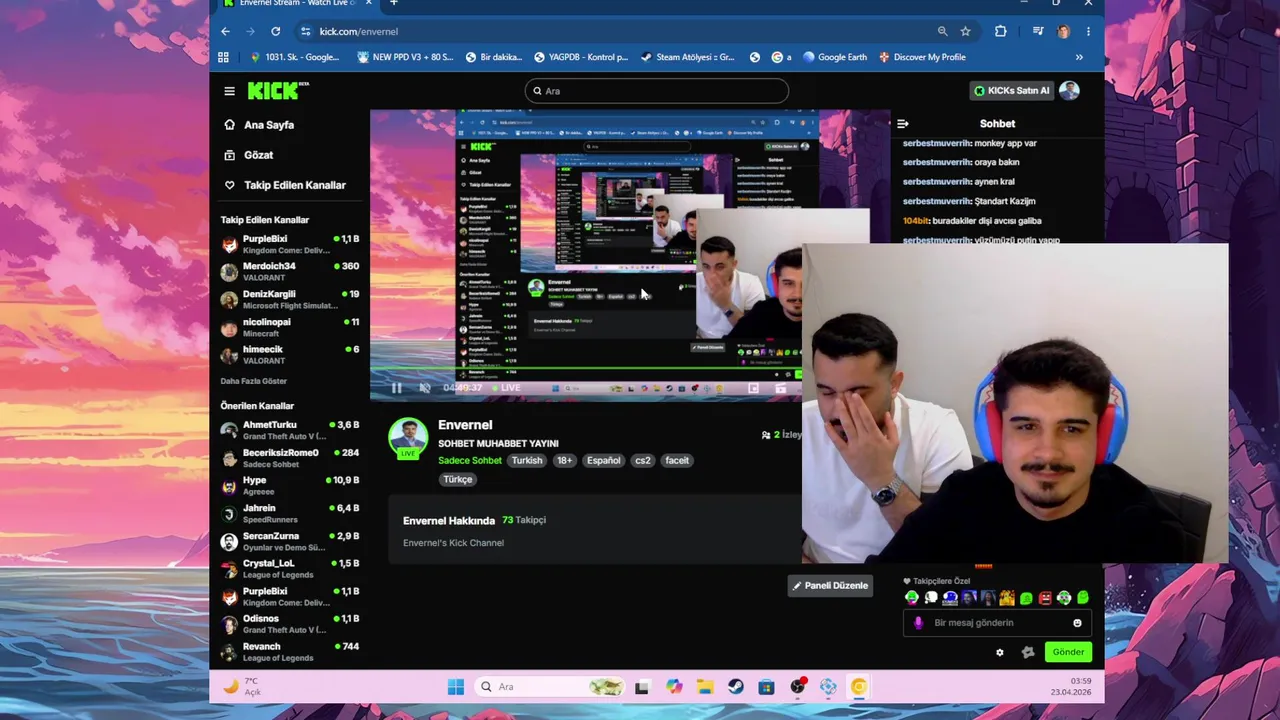Open the Merdoich34 VALORANT channel
This screenshot has height=720, width=1280.
pyautogui.click(x=290, y=272)
